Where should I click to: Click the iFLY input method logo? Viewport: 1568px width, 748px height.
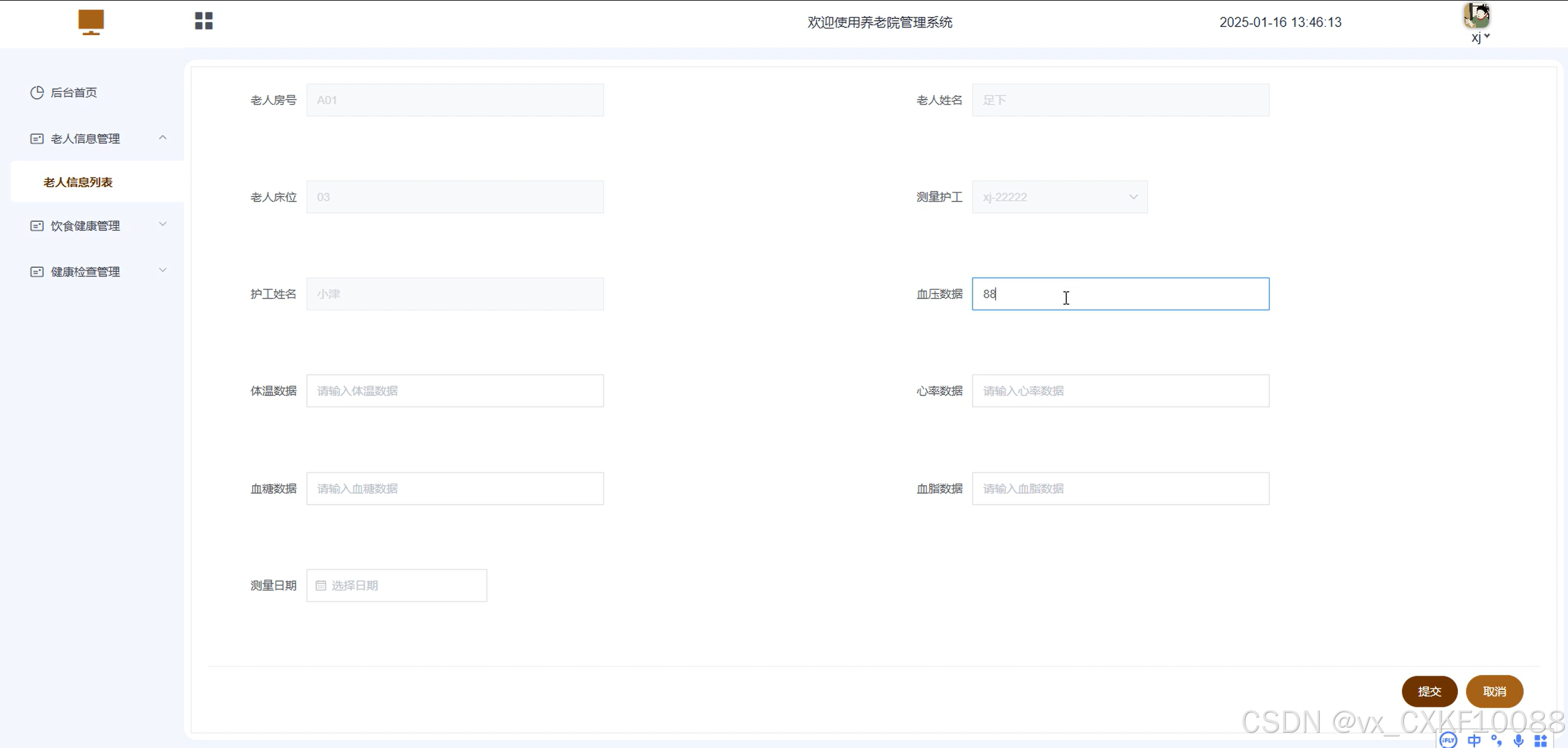[1448, 740]
